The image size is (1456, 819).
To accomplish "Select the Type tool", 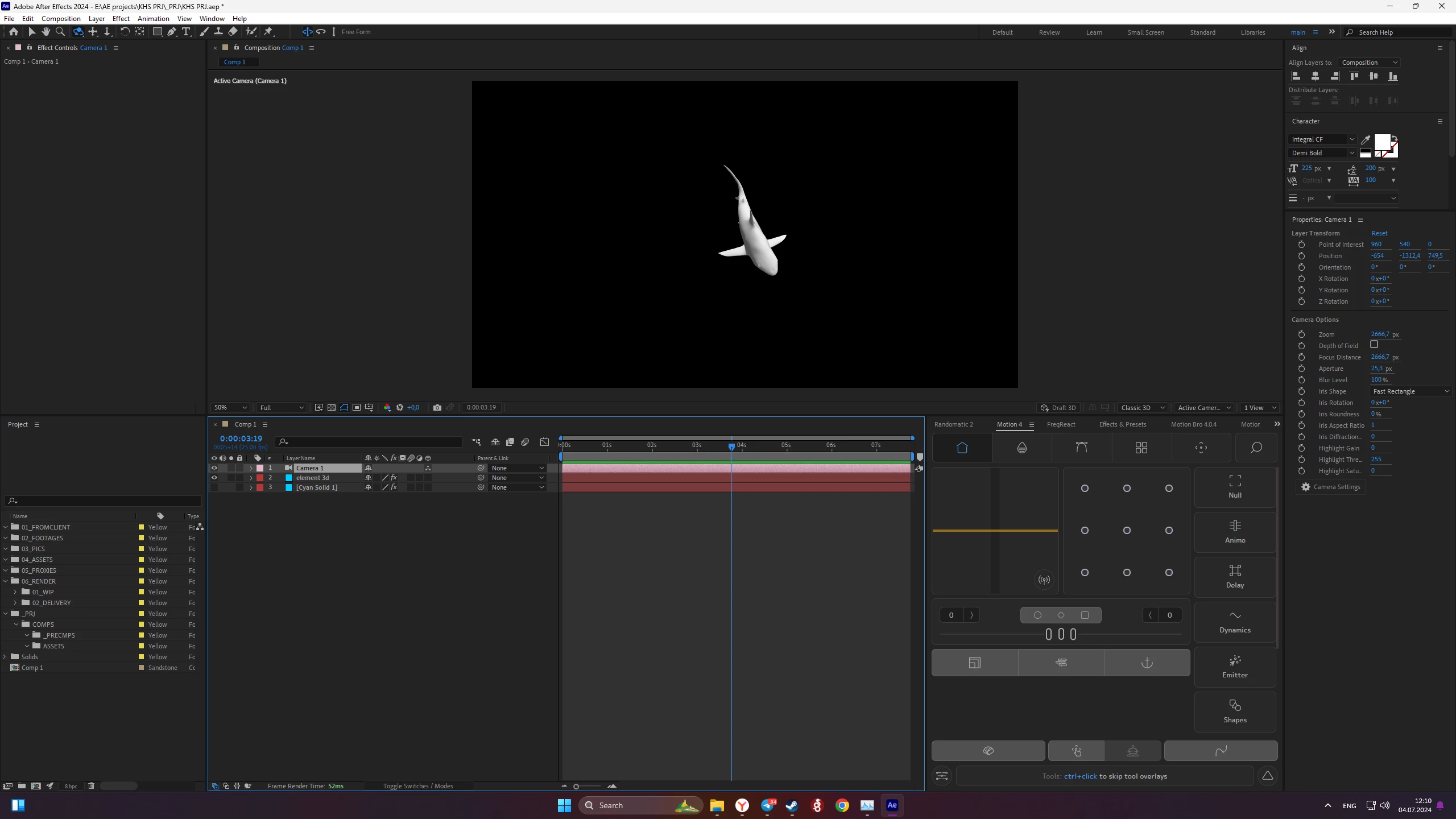I will click(x=186, y=32).
